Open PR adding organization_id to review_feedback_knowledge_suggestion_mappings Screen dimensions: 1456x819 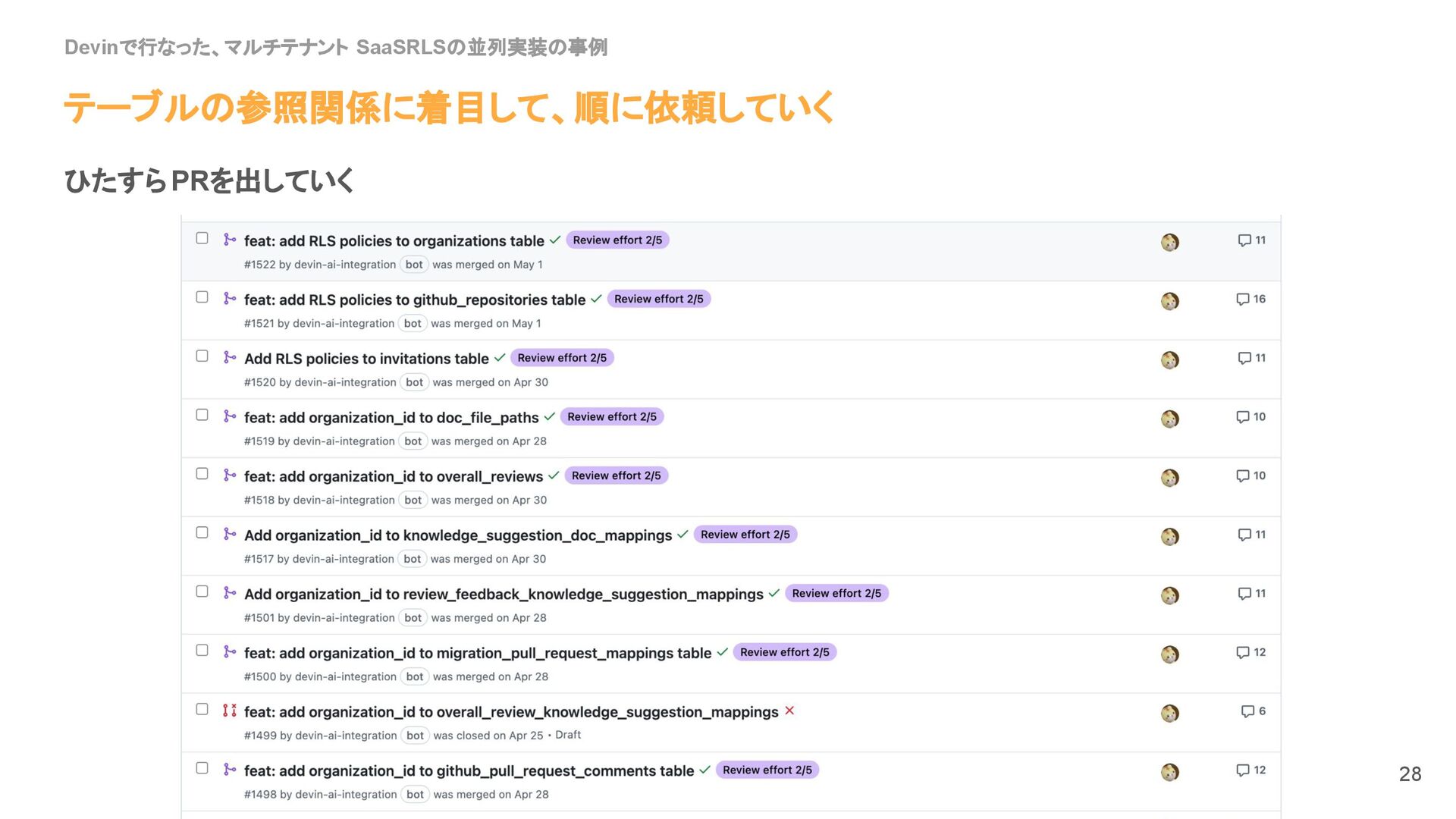[504, 595]
